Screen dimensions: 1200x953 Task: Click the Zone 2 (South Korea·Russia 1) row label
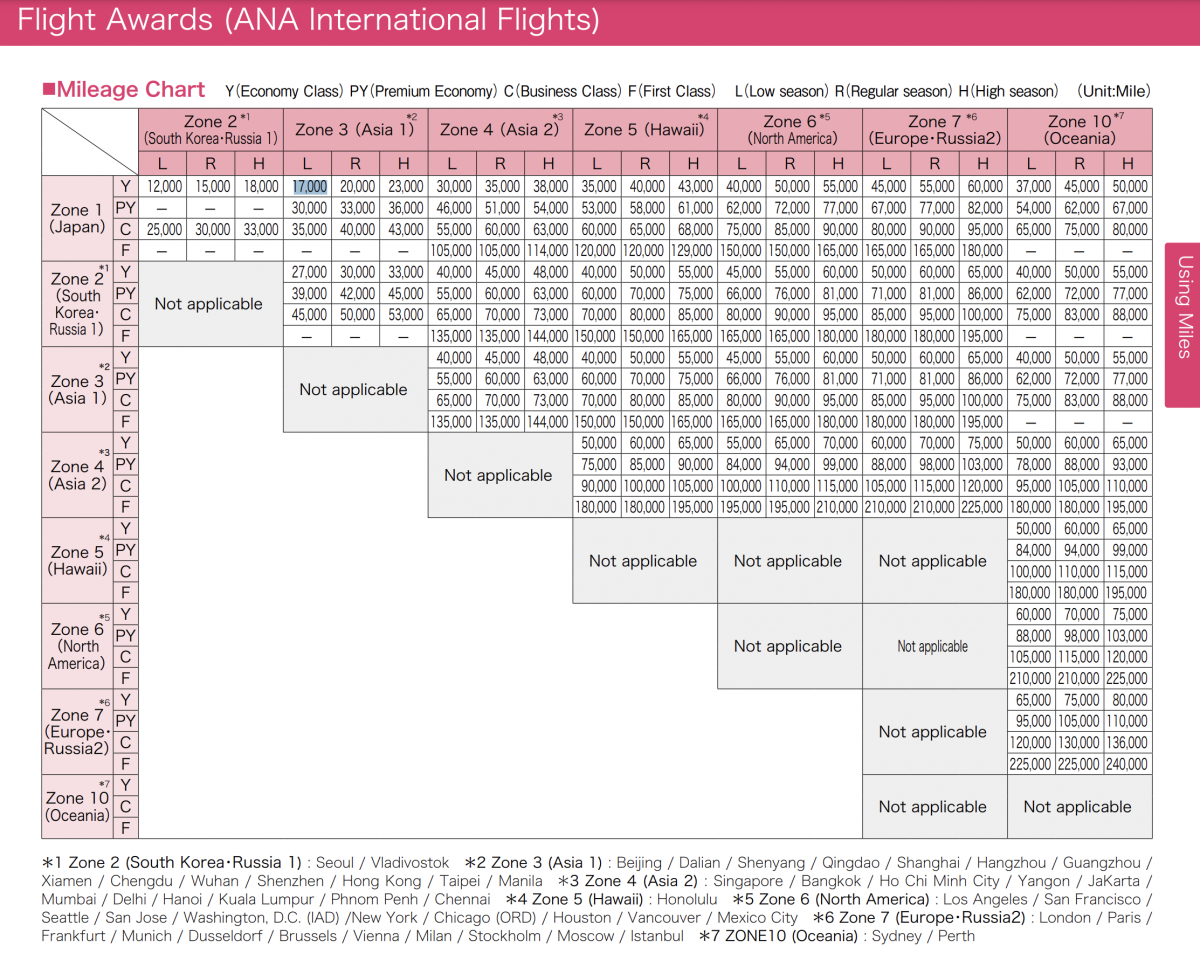click(x=77, y=304)
